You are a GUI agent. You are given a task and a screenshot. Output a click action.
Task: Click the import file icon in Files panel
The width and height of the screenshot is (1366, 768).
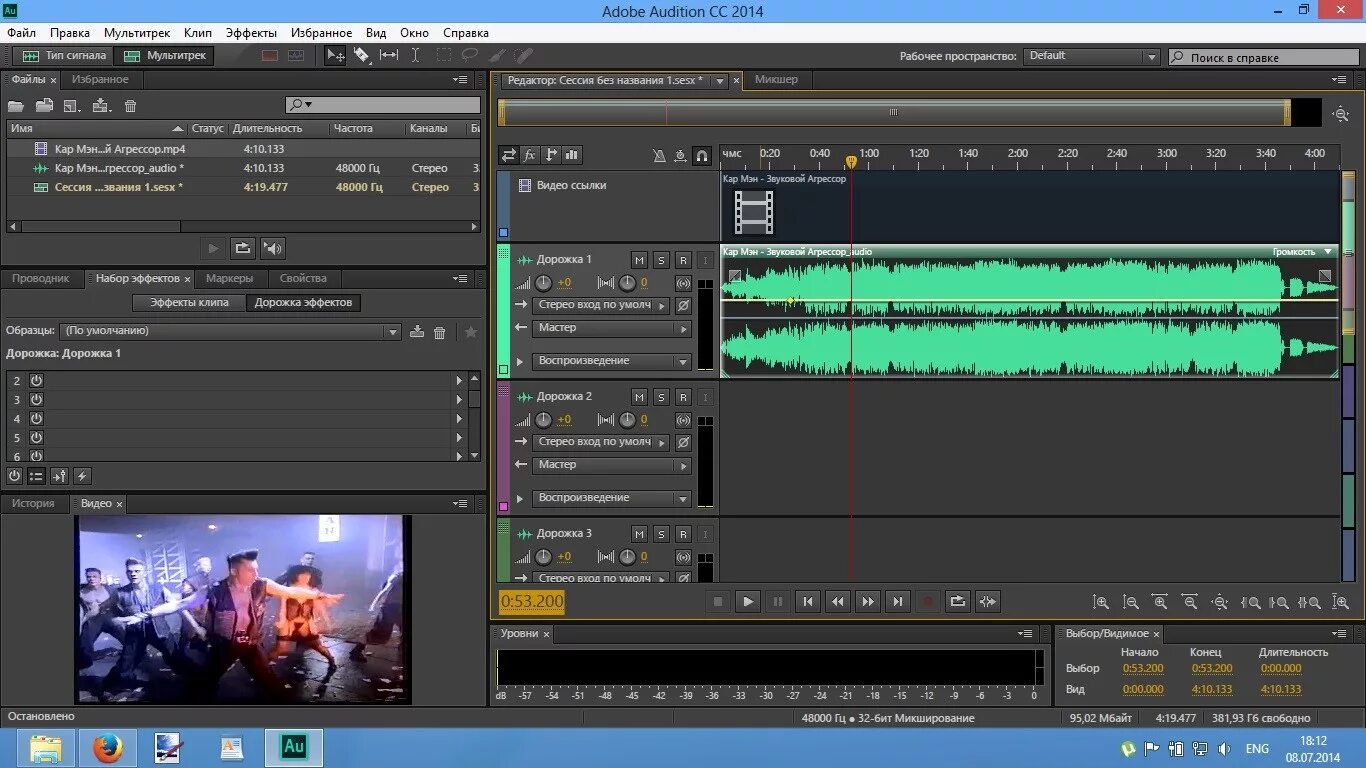[44, 105]
